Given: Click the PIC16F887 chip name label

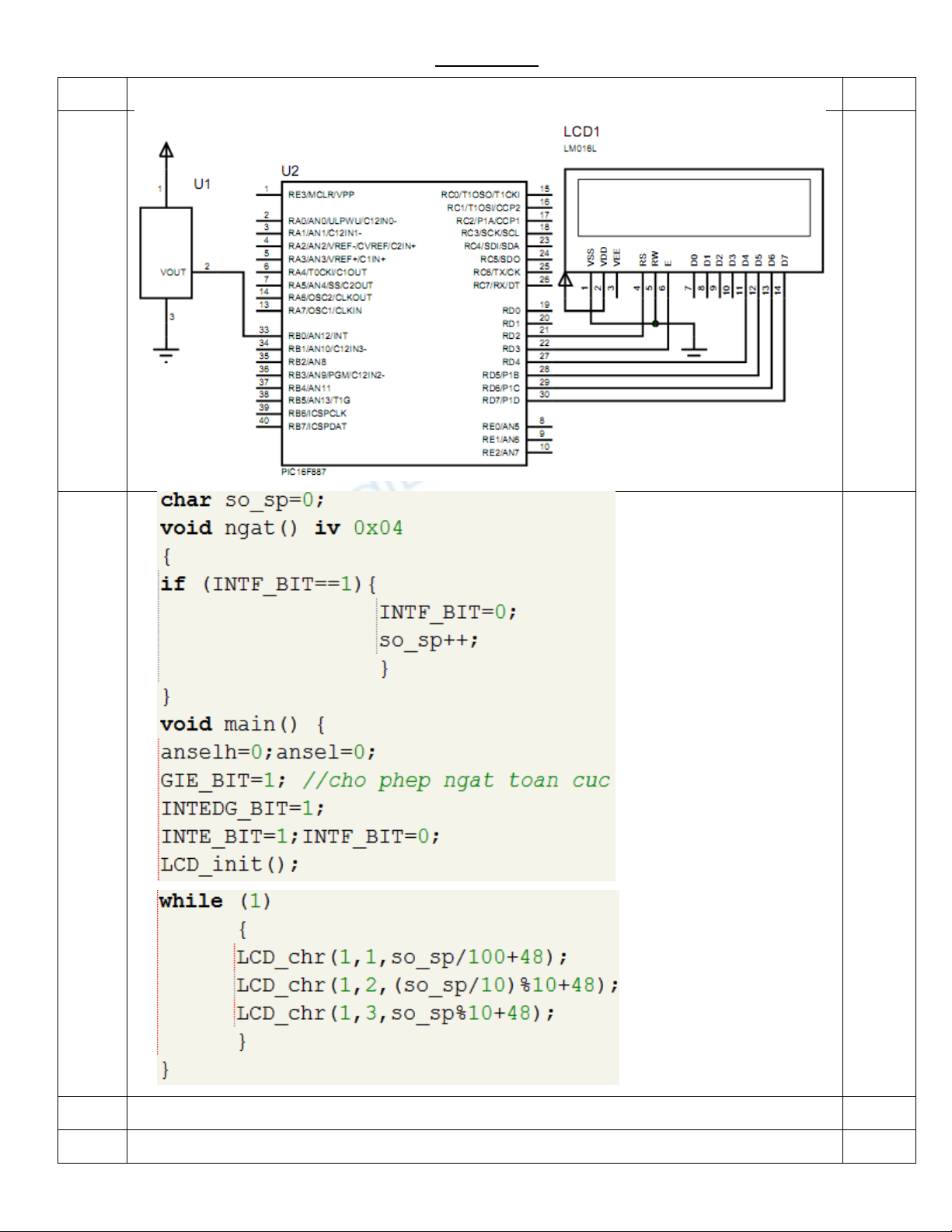Looking at the screenshot, I should 304,472.
